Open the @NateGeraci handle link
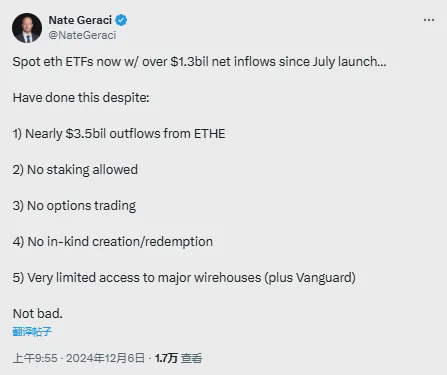 tap(82, 35)
